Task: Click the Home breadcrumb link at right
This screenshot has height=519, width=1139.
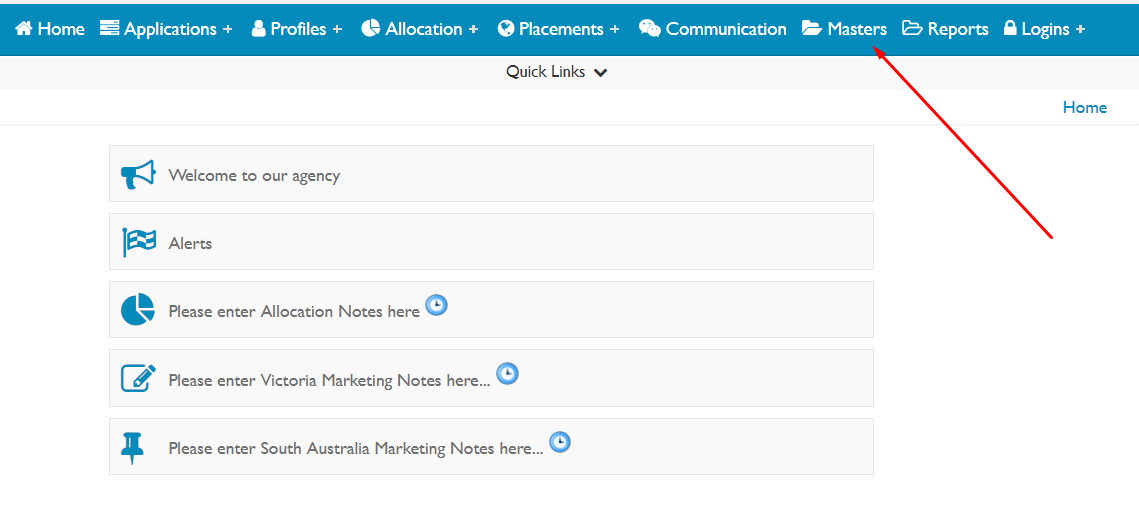Action: 1085,108
